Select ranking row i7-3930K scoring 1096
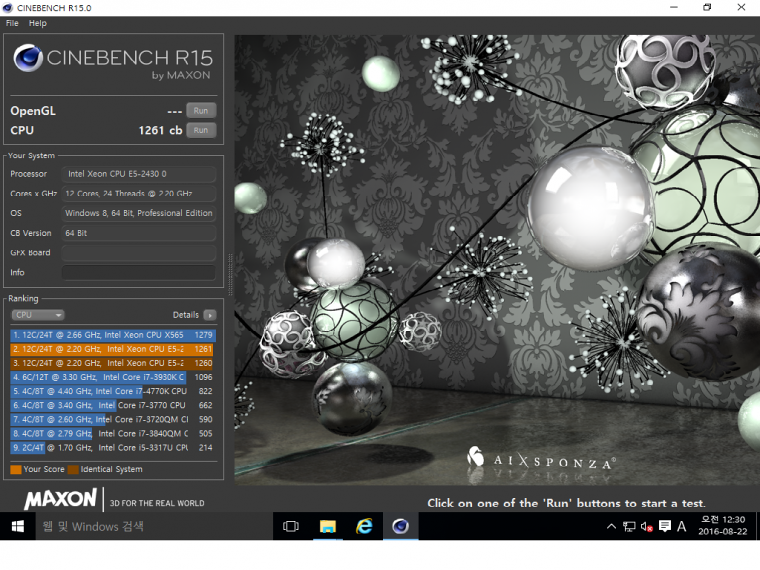The image size is (760, 570). tap(112, 377)
